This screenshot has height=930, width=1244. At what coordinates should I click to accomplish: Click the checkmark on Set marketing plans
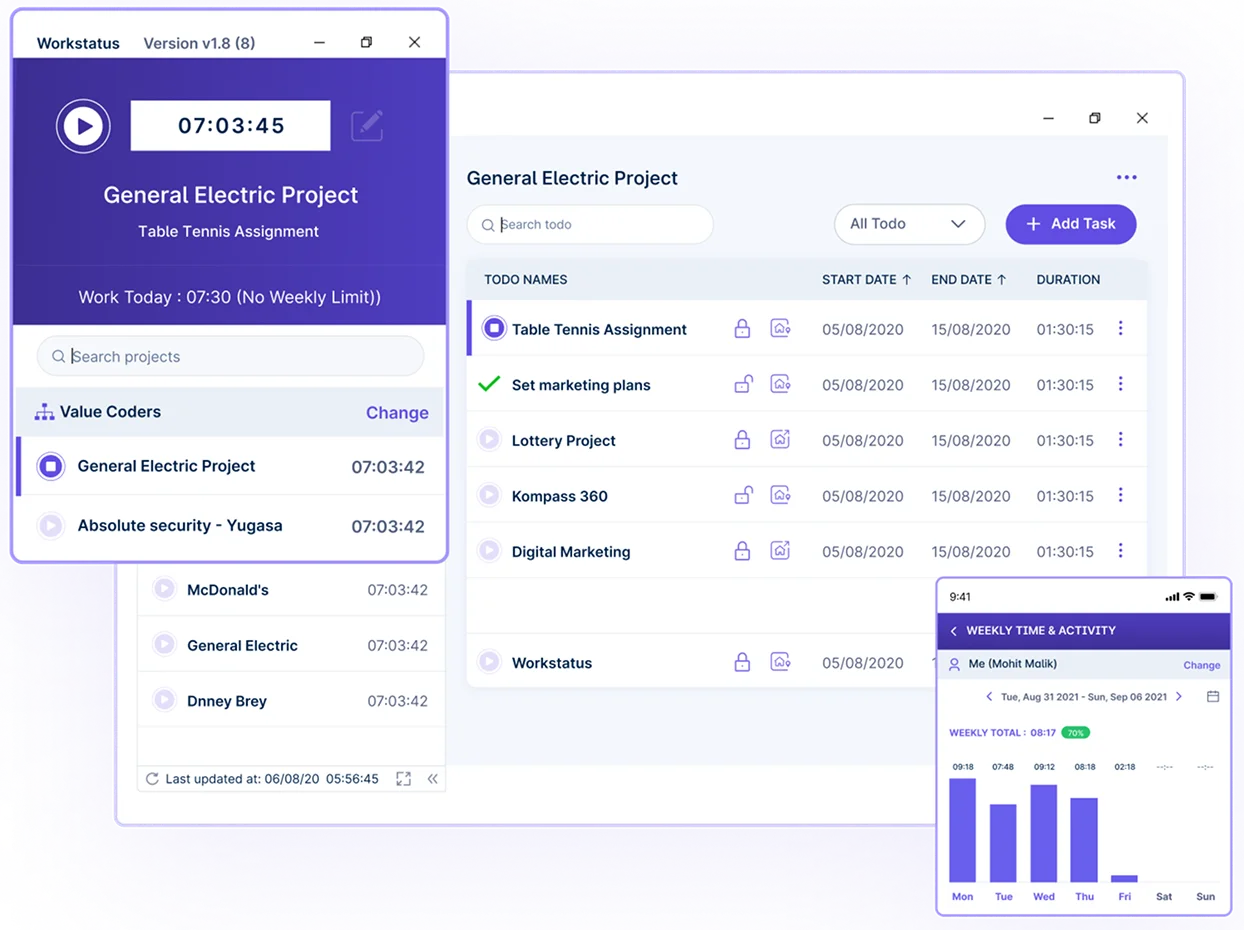(489, 384)
